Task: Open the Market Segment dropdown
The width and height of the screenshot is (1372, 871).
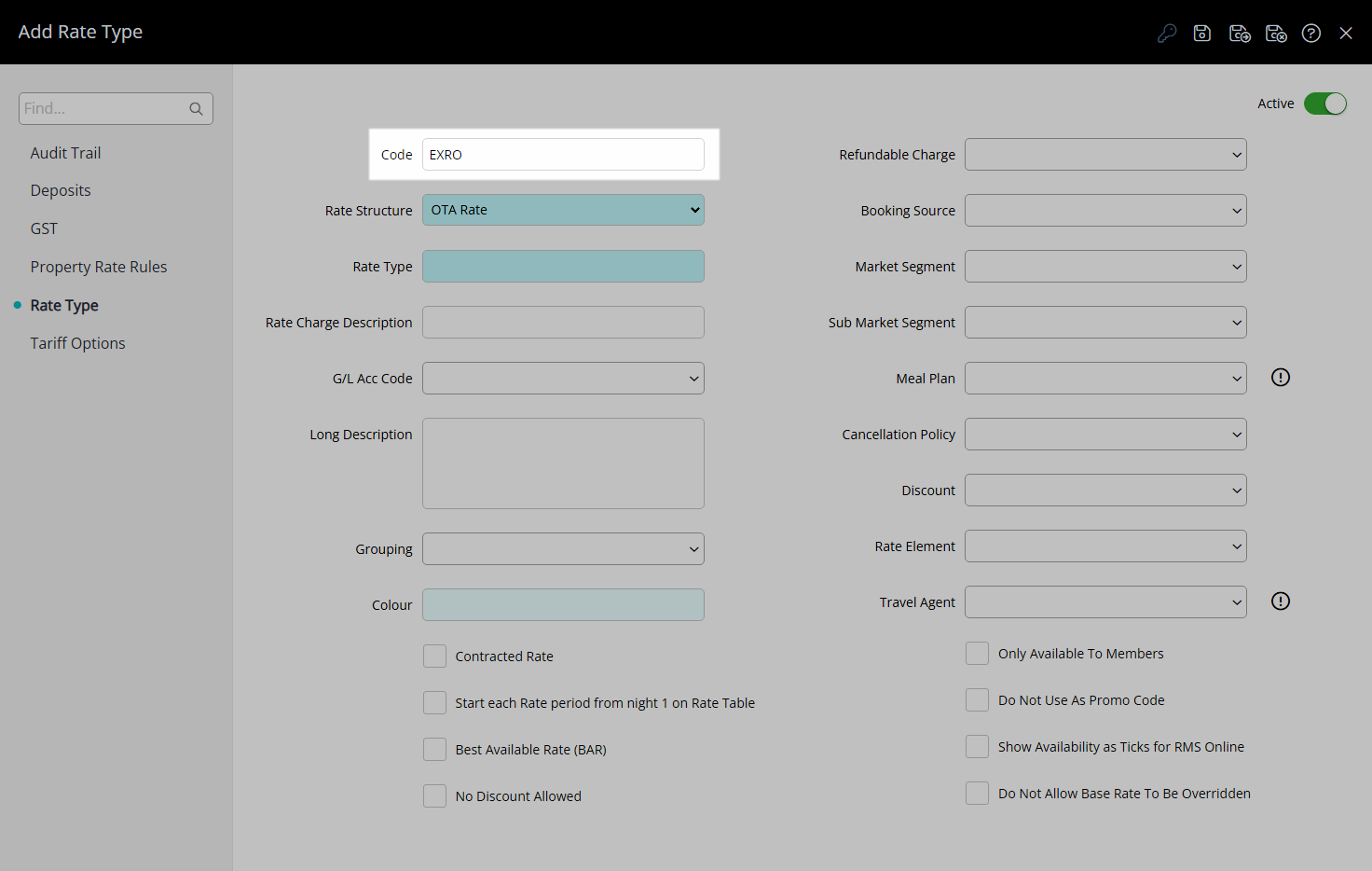Action: (1105, 267)
